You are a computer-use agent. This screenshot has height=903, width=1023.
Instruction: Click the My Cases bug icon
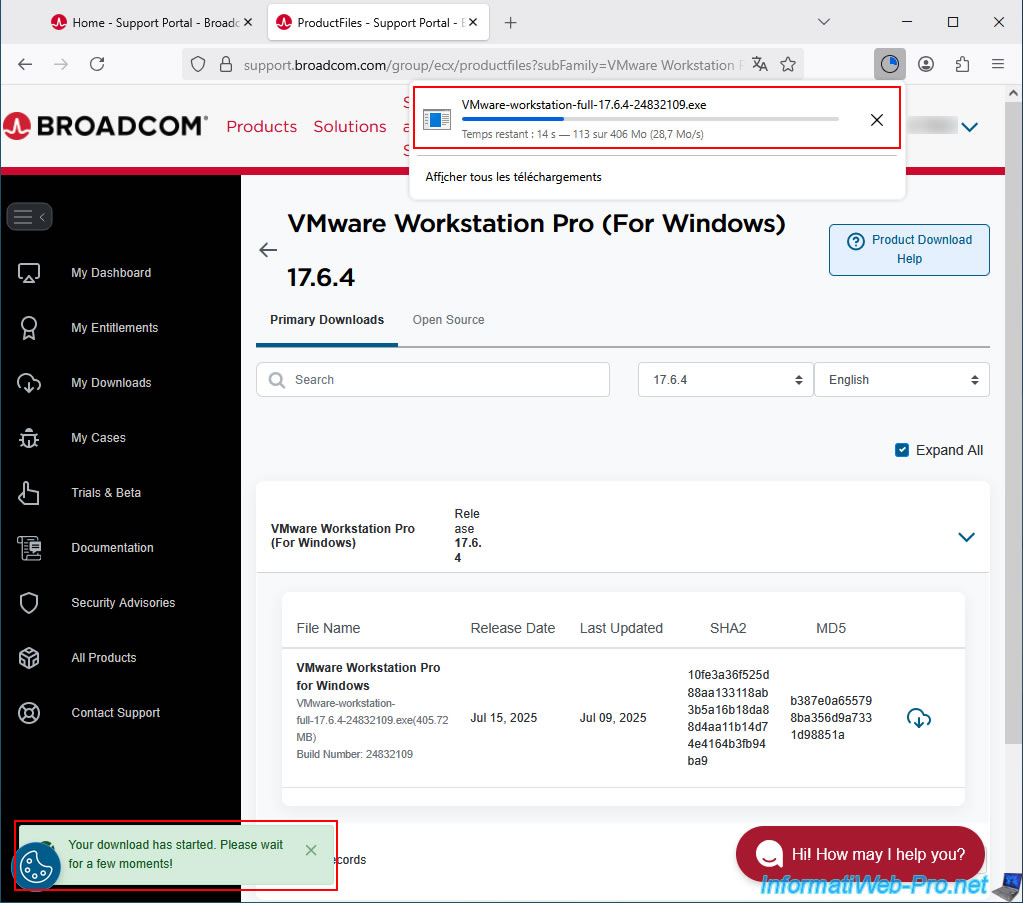(29, 438)
